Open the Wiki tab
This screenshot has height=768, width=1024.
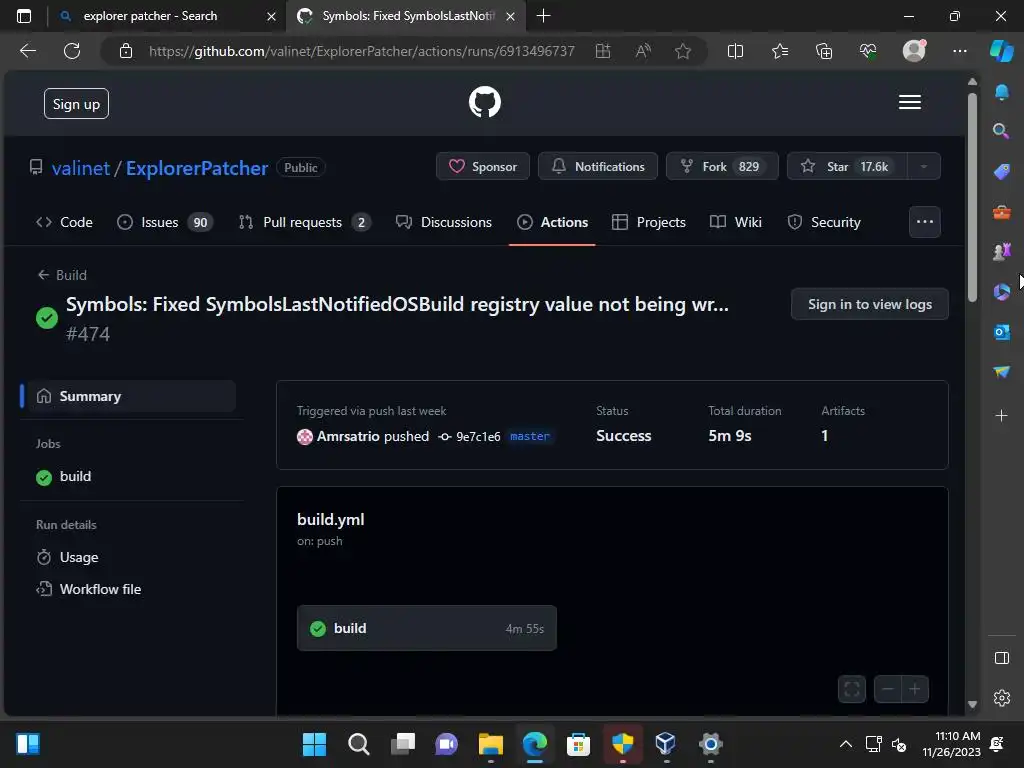(736, 222)
